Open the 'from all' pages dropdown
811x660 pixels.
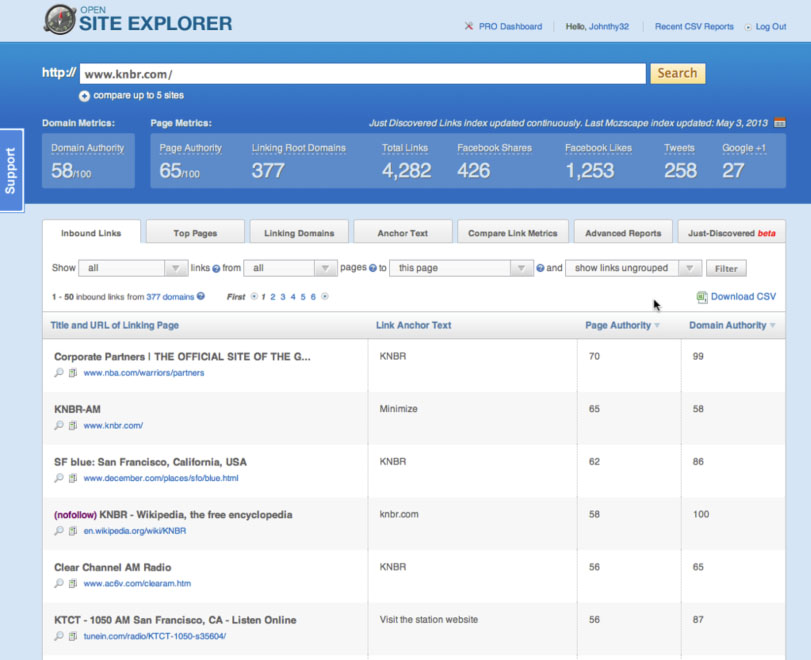[290, 268]
